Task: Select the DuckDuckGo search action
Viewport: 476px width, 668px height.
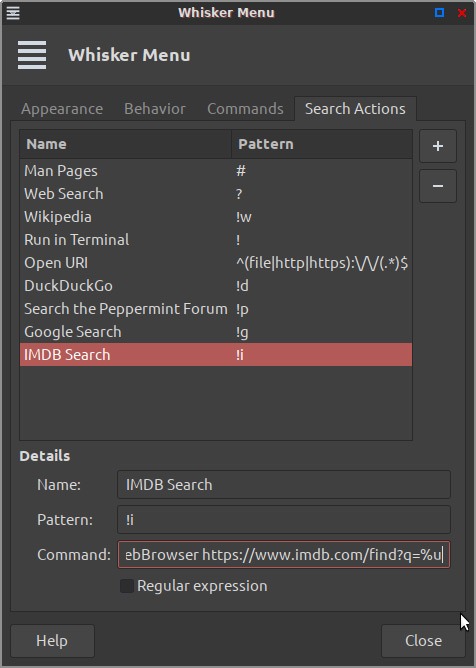Action: 216,286
